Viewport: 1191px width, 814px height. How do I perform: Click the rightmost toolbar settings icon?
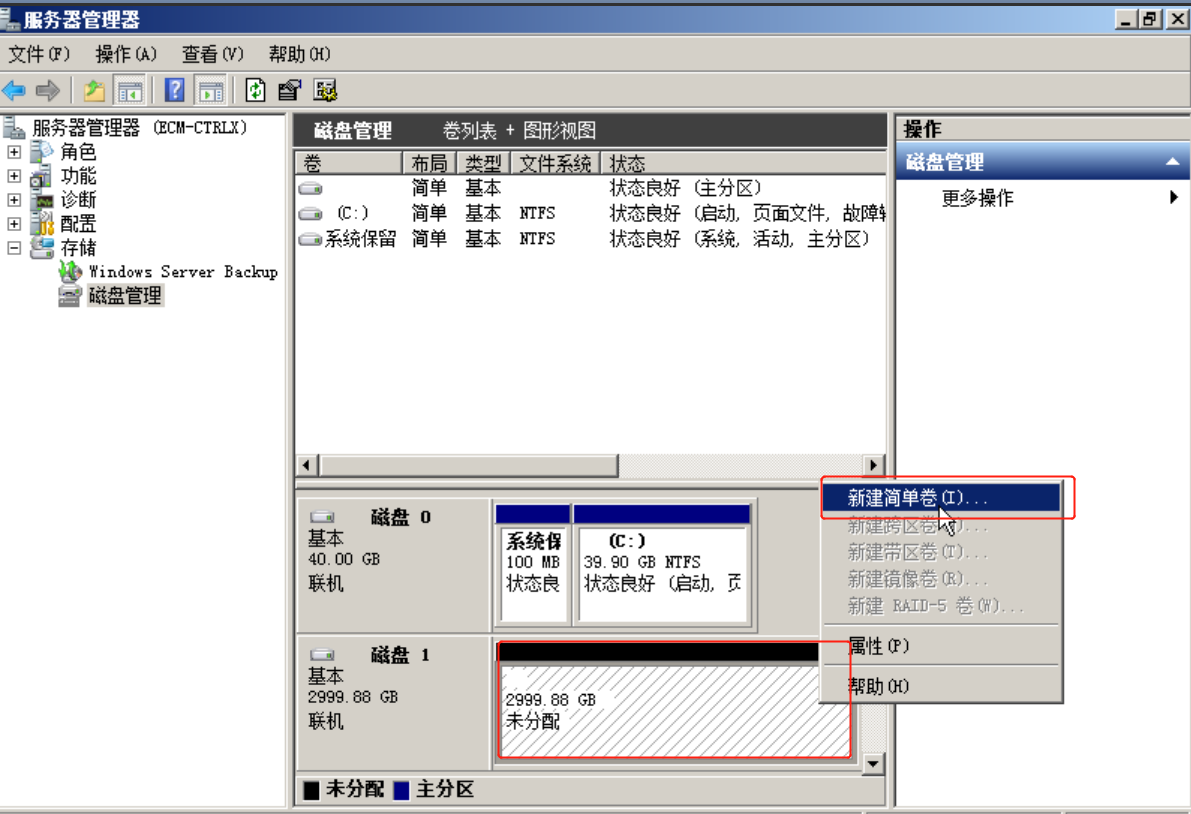(326, 91)
